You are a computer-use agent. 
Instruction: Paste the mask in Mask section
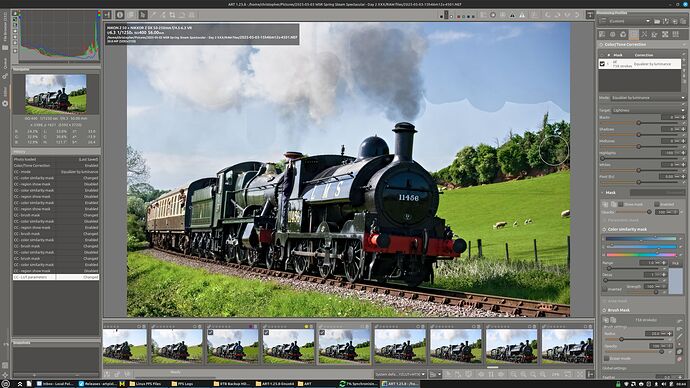click(613, 204)
